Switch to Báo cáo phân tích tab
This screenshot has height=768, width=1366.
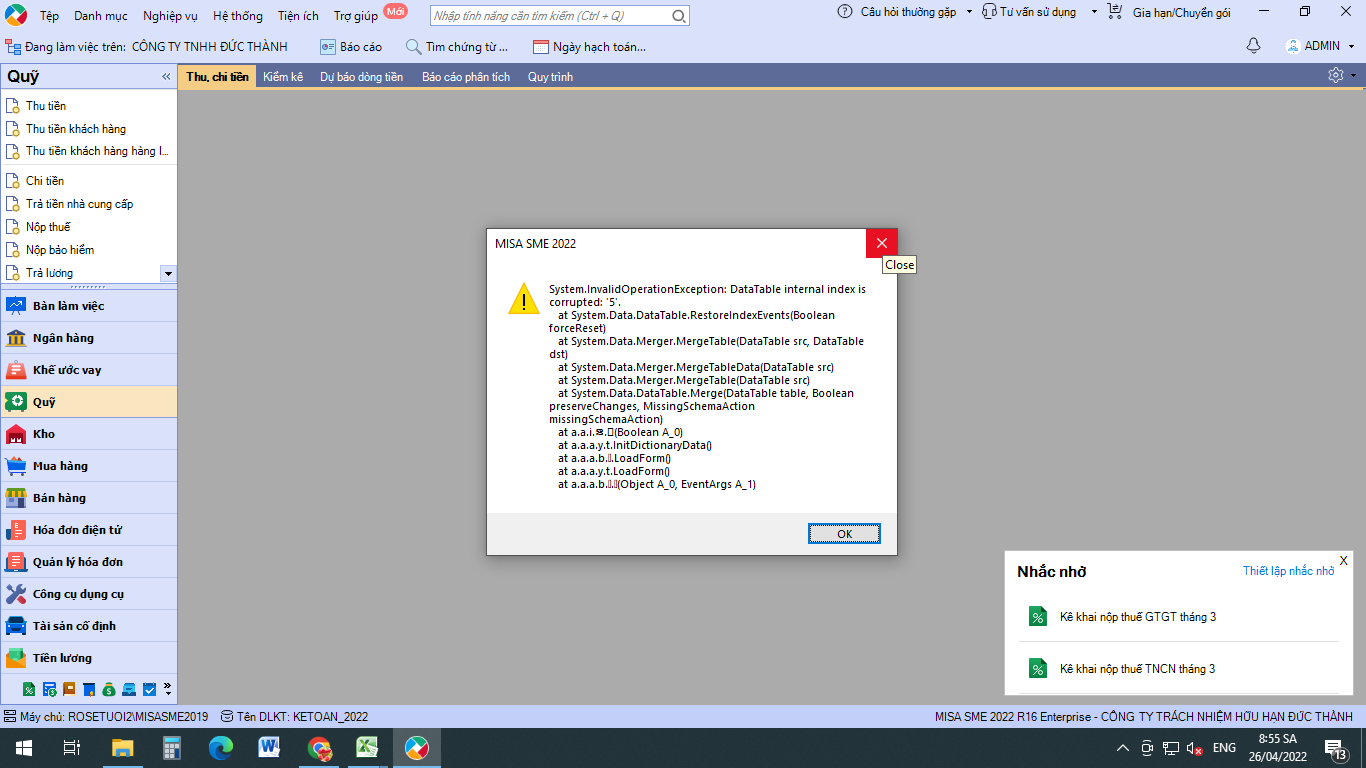point(466,76)
